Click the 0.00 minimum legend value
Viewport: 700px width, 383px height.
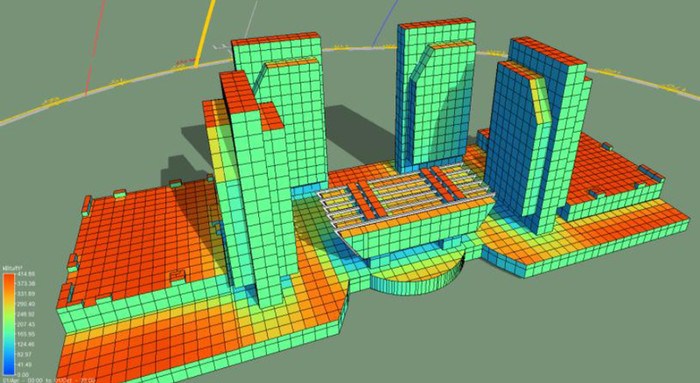coord(22,374)
